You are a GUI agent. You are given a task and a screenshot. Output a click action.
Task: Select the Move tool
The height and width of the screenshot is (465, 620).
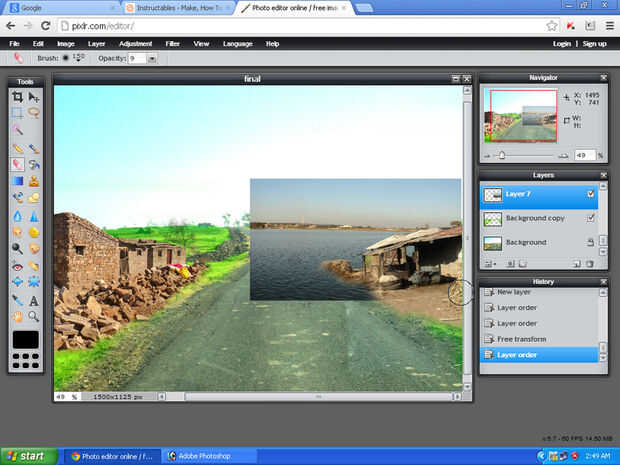pos(34,97)
